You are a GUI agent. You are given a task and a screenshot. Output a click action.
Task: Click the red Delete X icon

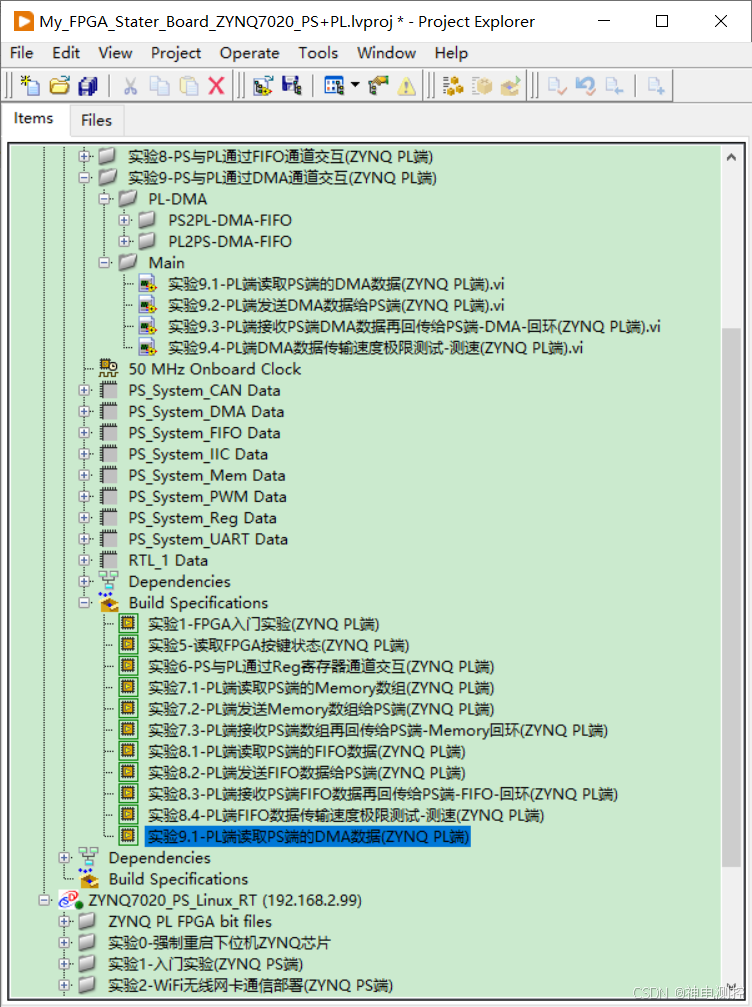pyautogui.click(x=216, y=85)
